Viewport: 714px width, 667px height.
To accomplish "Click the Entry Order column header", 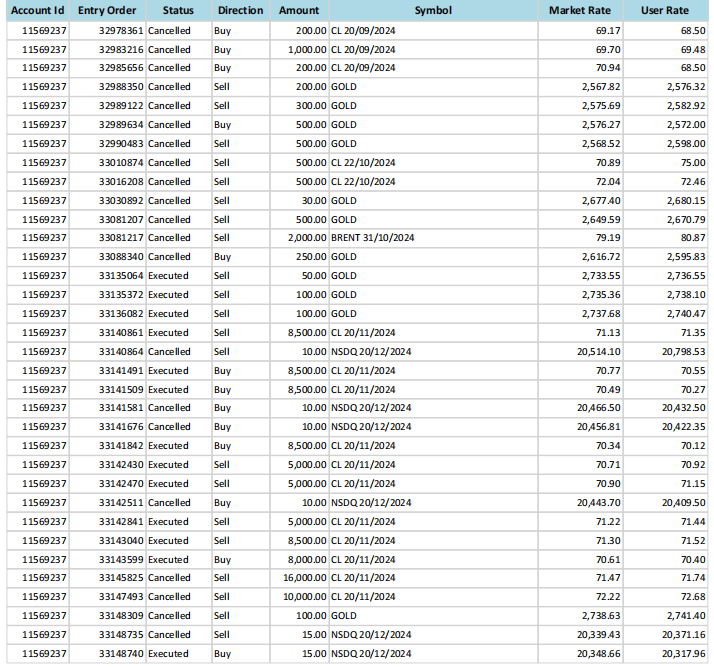I will [x=106, y=10].
